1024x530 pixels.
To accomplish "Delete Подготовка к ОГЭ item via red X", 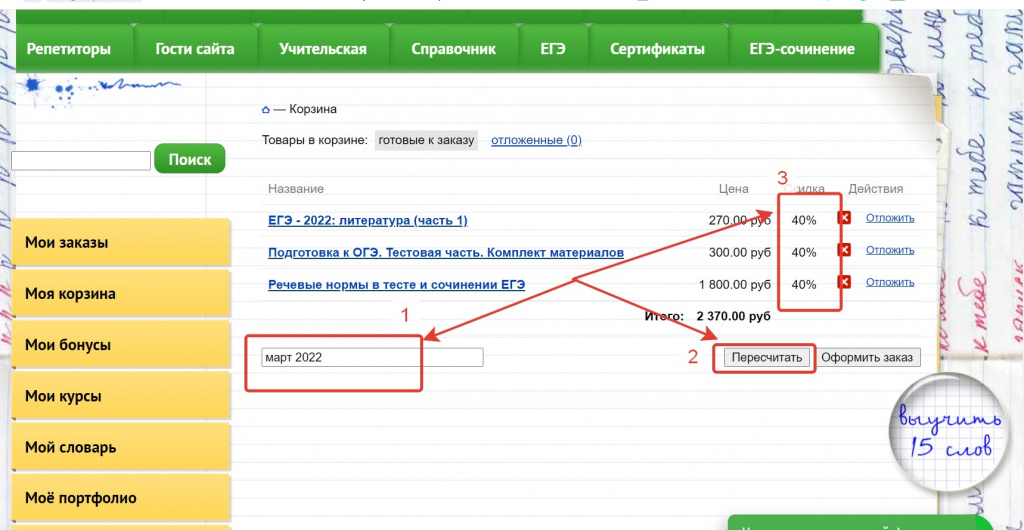I will [x=844, y=251].
